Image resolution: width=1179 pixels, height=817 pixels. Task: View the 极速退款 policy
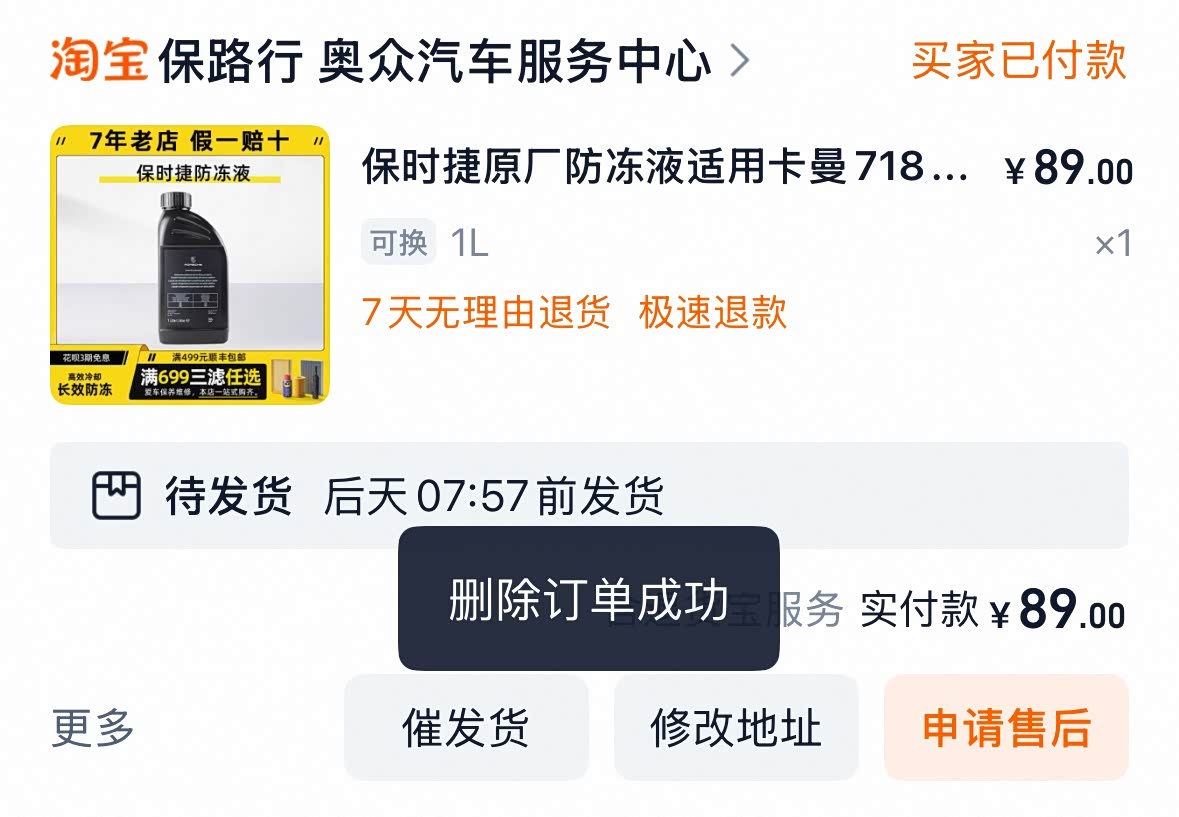click(713, 312)
